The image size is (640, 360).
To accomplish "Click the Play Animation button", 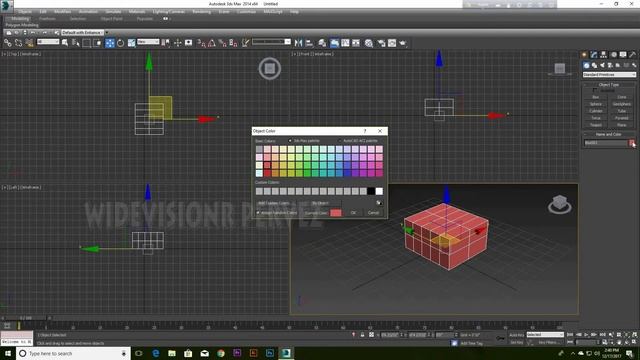I will pos(587,335).
